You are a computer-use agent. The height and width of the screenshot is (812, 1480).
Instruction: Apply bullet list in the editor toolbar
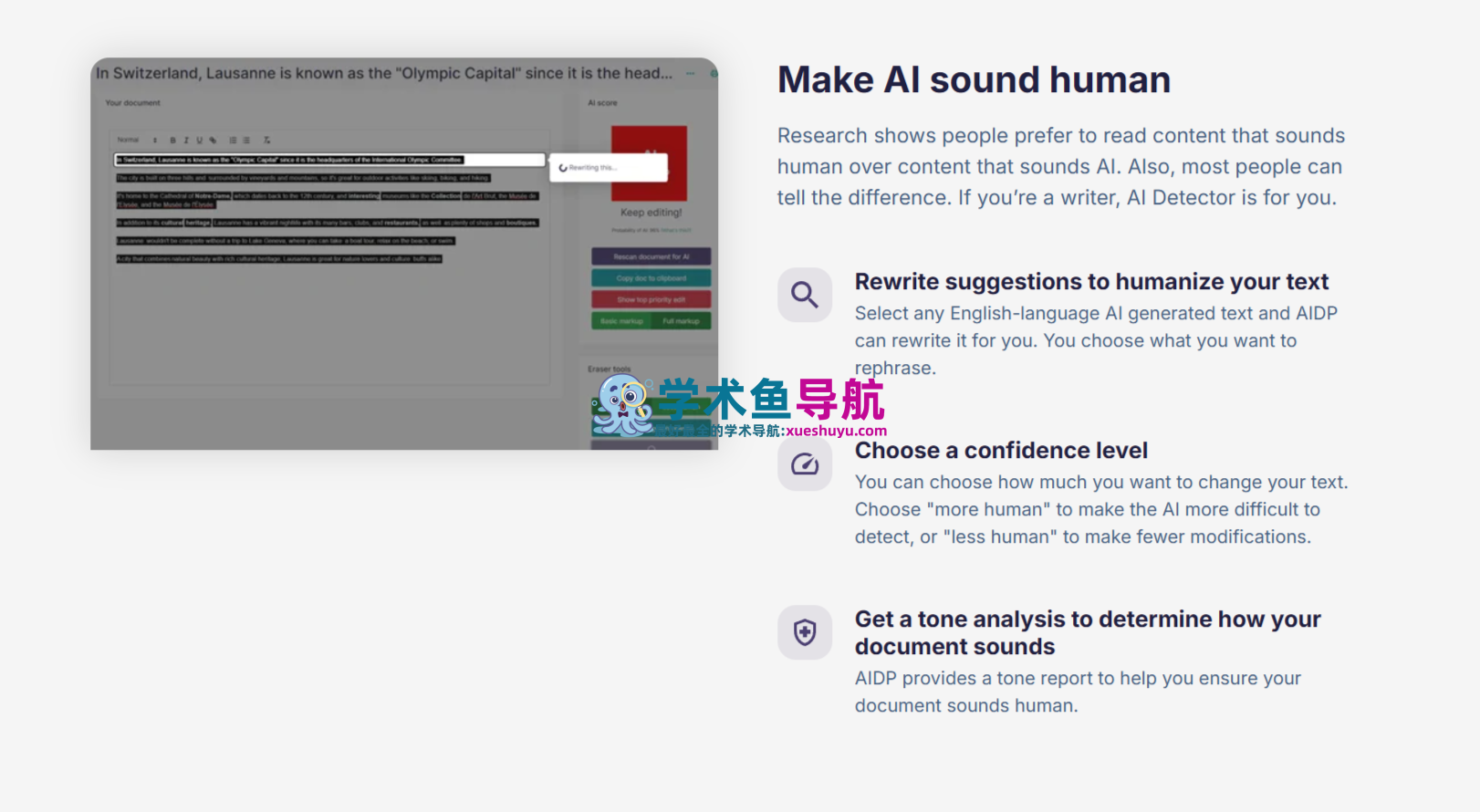pos(246,140)
